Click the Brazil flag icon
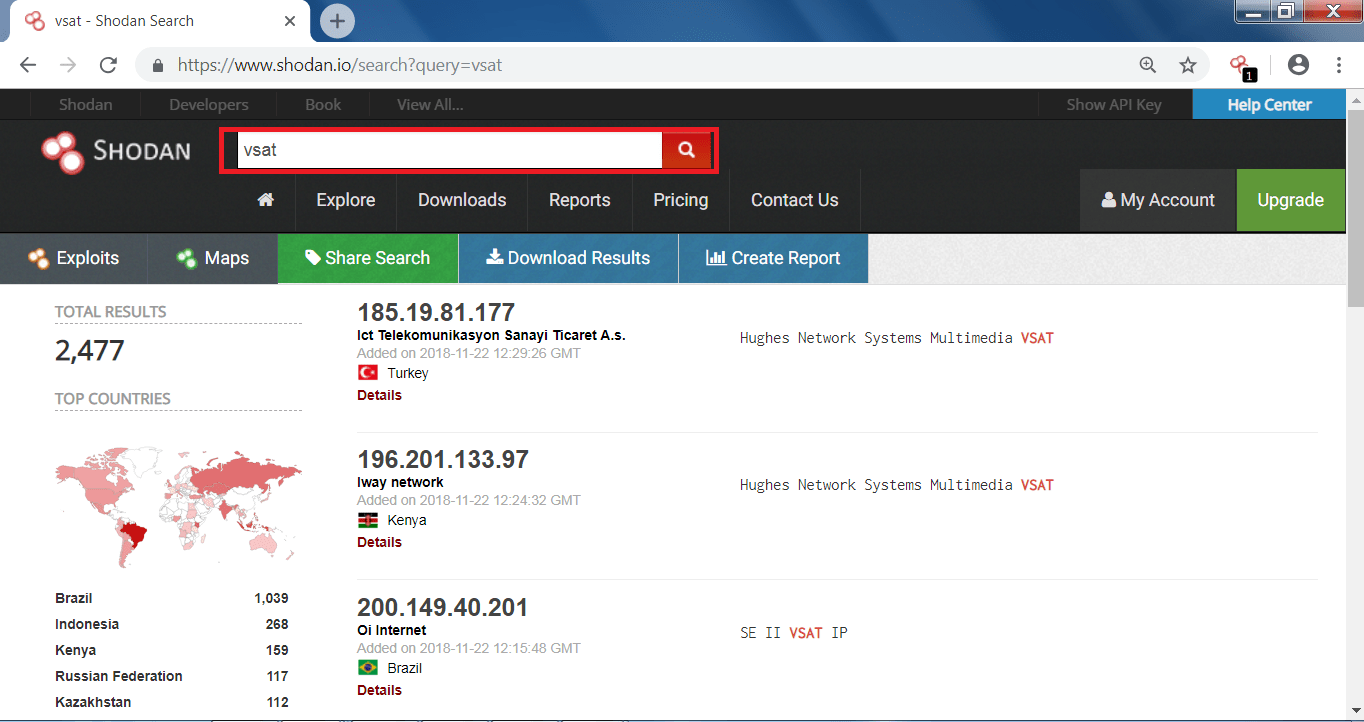Image resolution: width=1364 pixels, height=722 pixels. coord(367,667)
